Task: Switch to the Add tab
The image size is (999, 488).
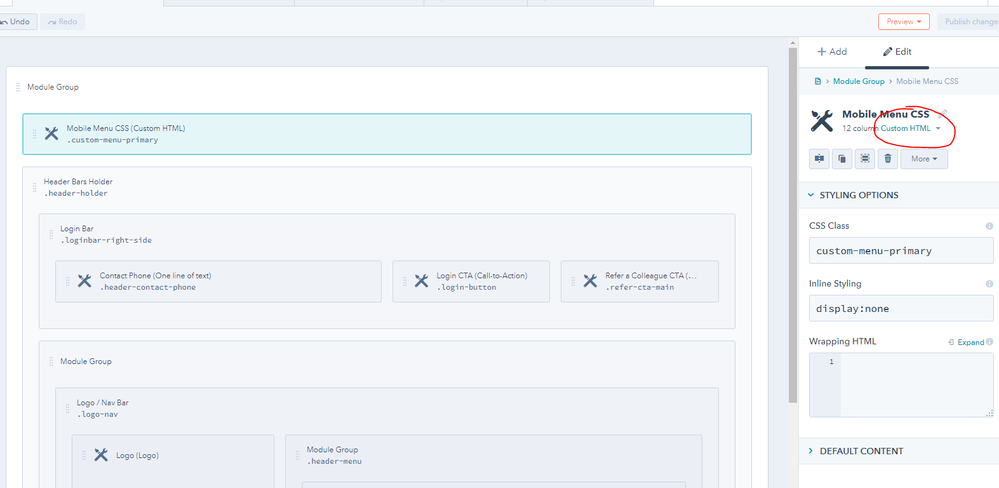Action: (832, 52)
